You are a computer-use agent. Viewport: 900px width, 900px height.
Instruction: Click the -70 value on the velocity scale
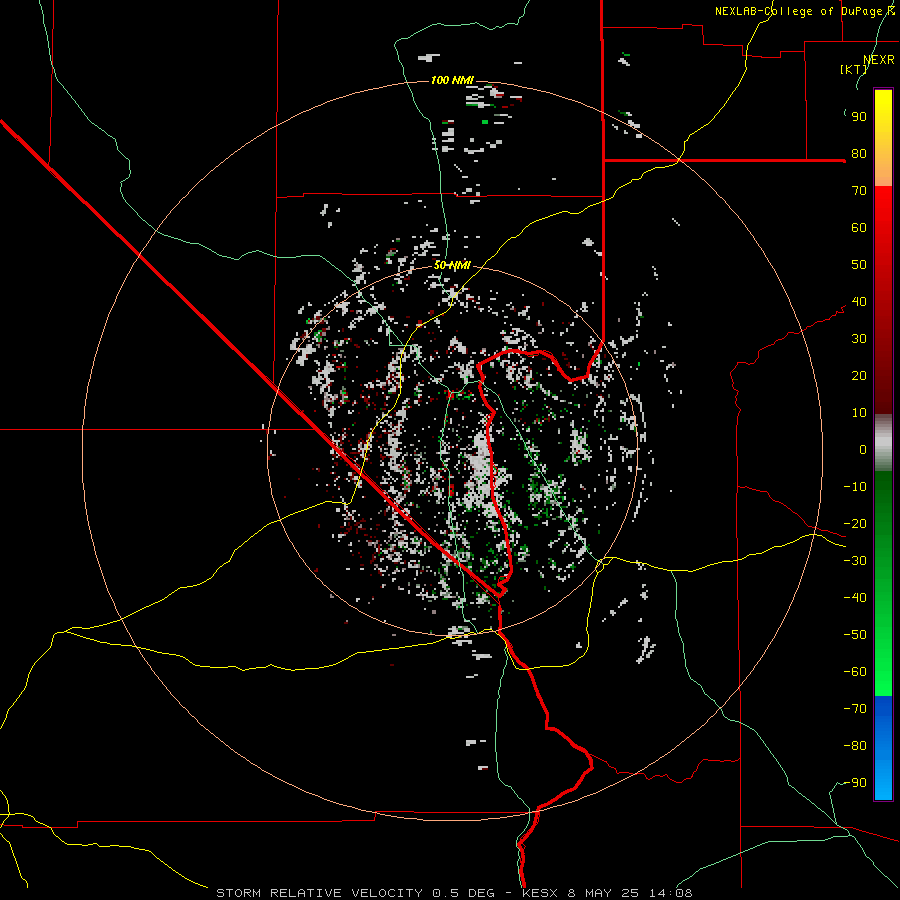855,709
